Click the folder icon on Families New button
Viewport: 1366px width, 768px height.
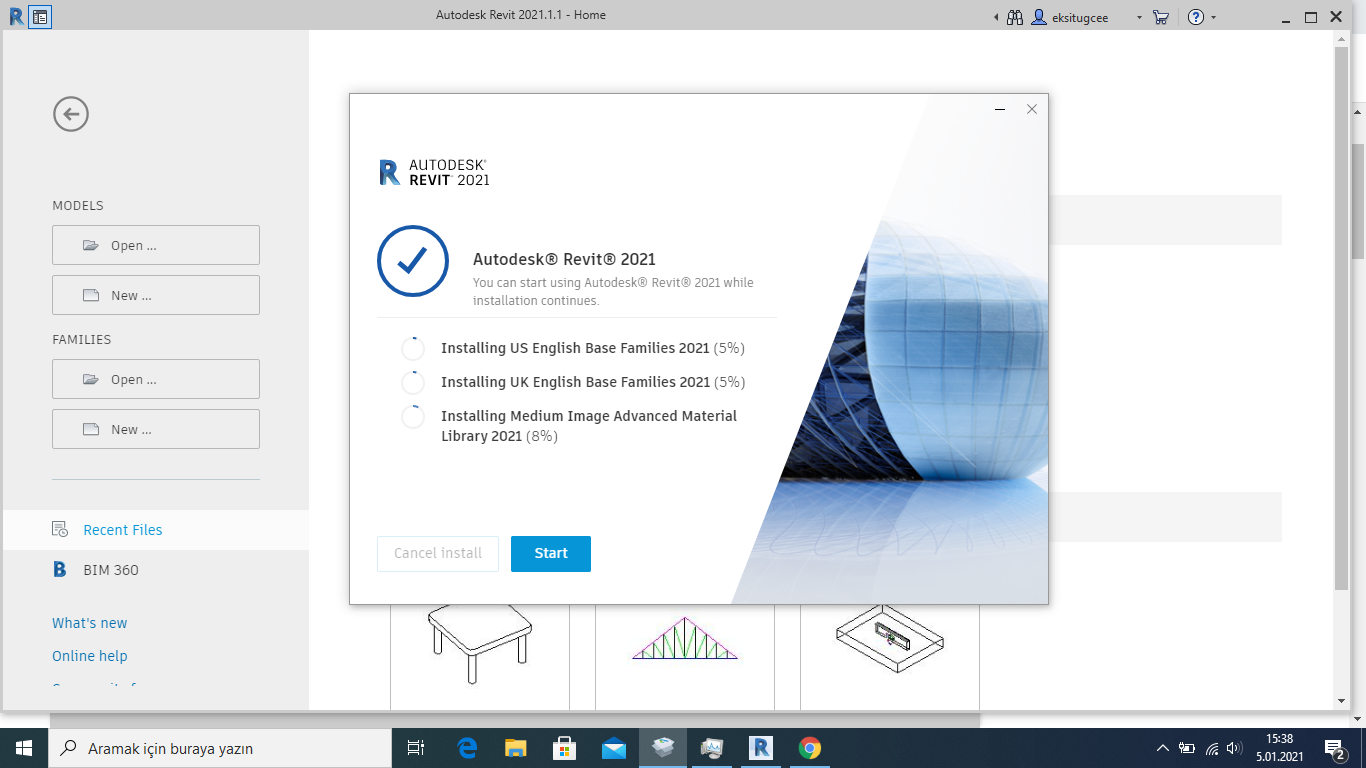tap(91, 429)
